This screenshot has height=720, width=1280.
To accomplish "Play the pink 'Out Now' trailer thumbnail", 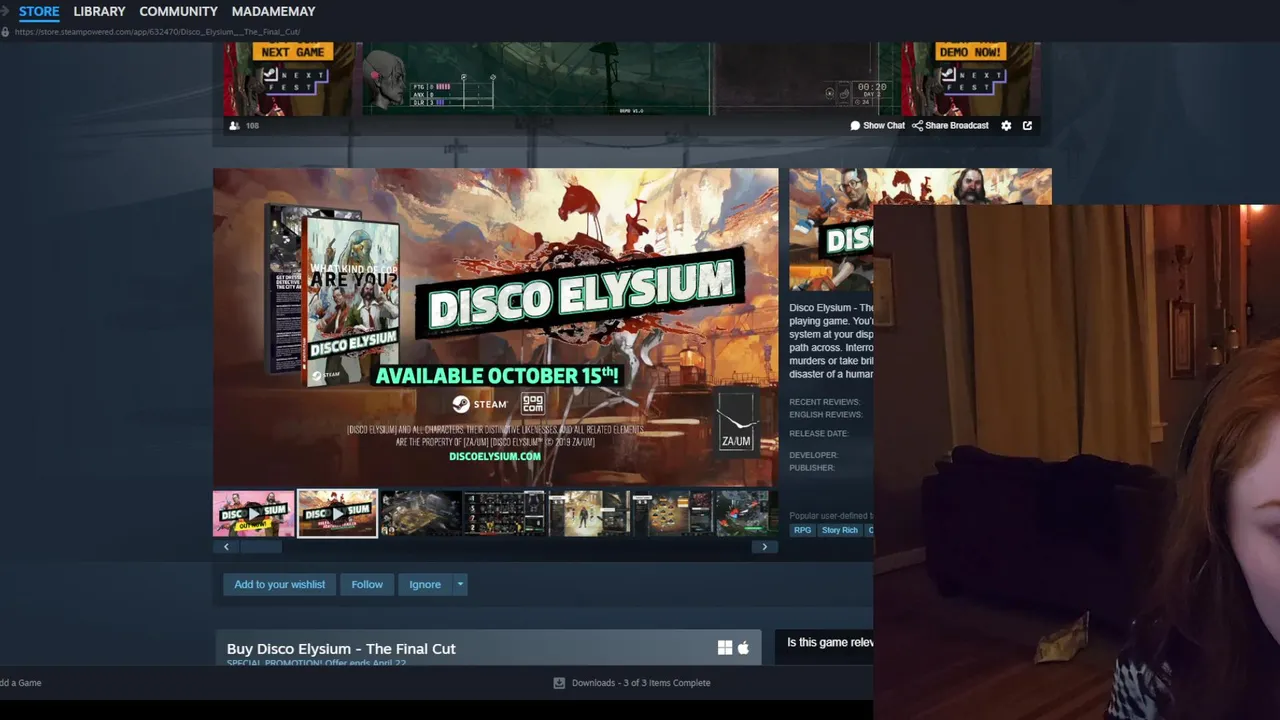I will (254, 513).
